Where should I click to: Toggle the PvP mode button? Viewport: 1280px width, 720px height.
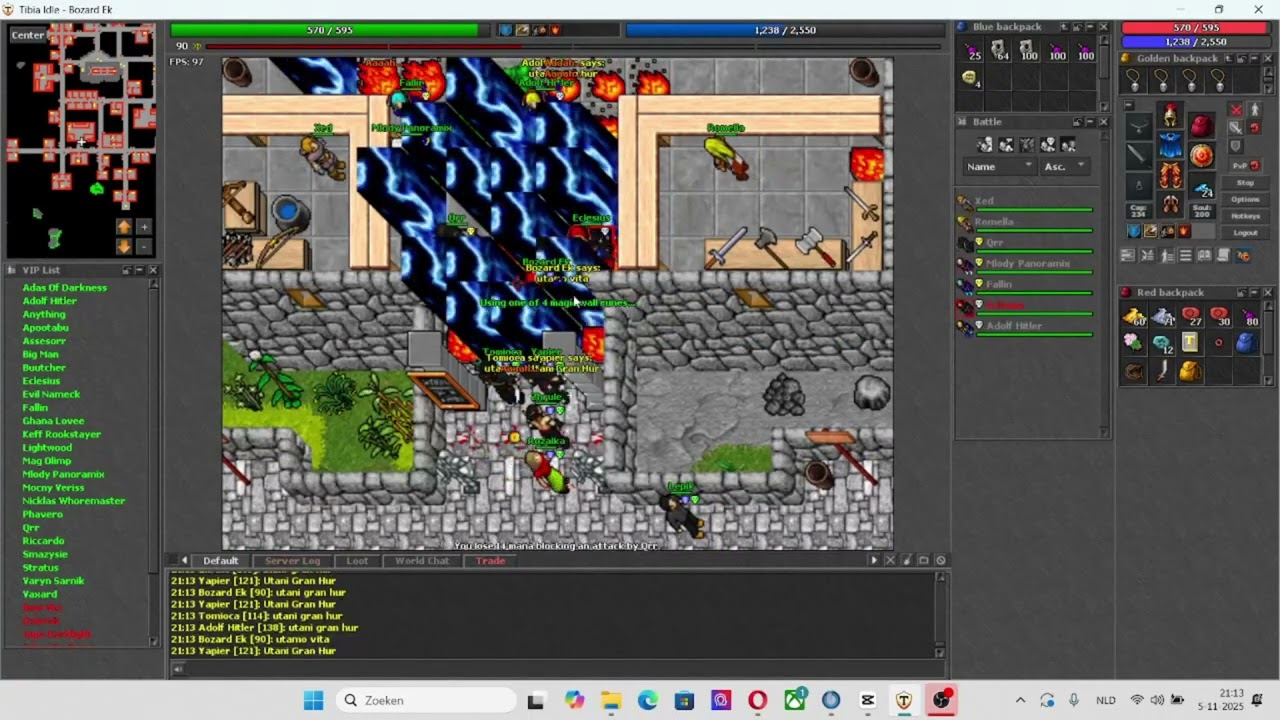click(1246, 165)
